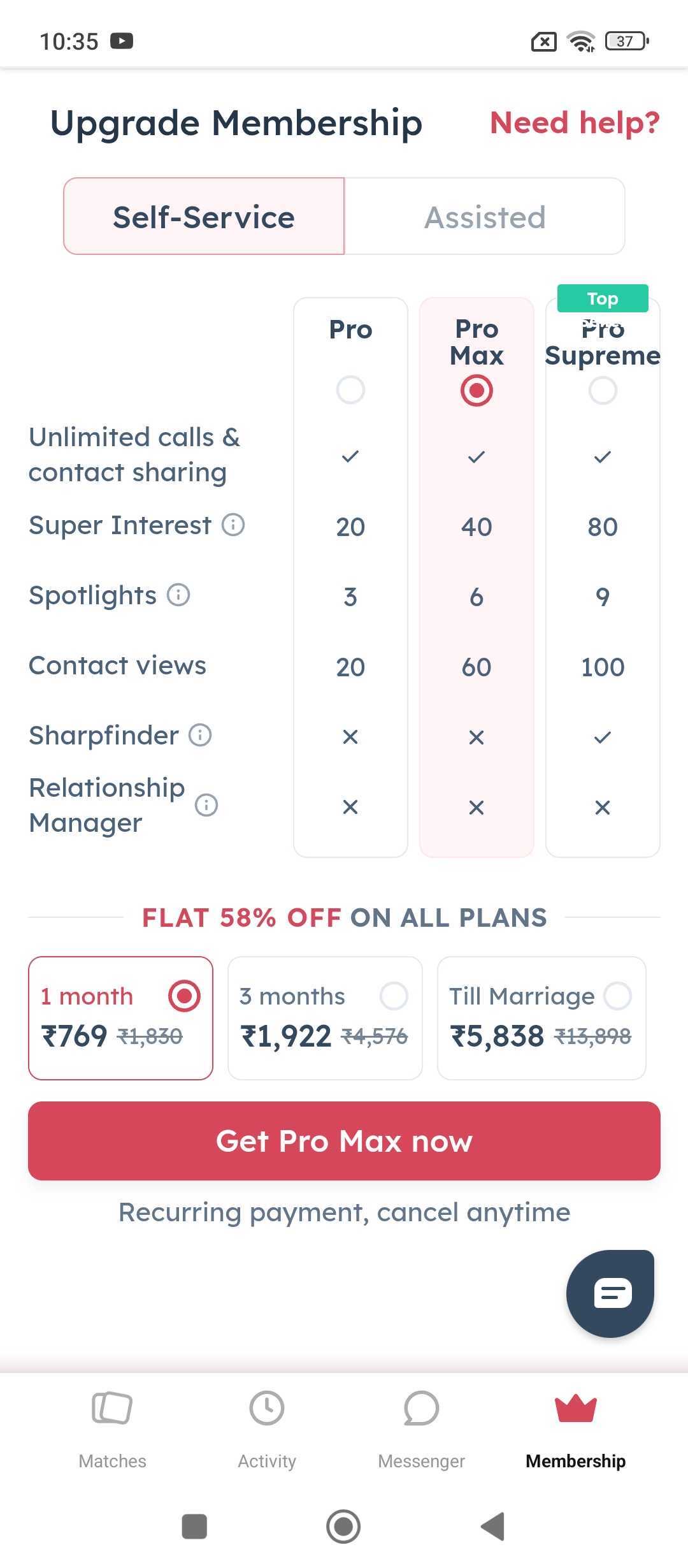Screen dimensions: 688x1568
Task: Go to Matches via cards icon
Action: tap(112, 1407)
